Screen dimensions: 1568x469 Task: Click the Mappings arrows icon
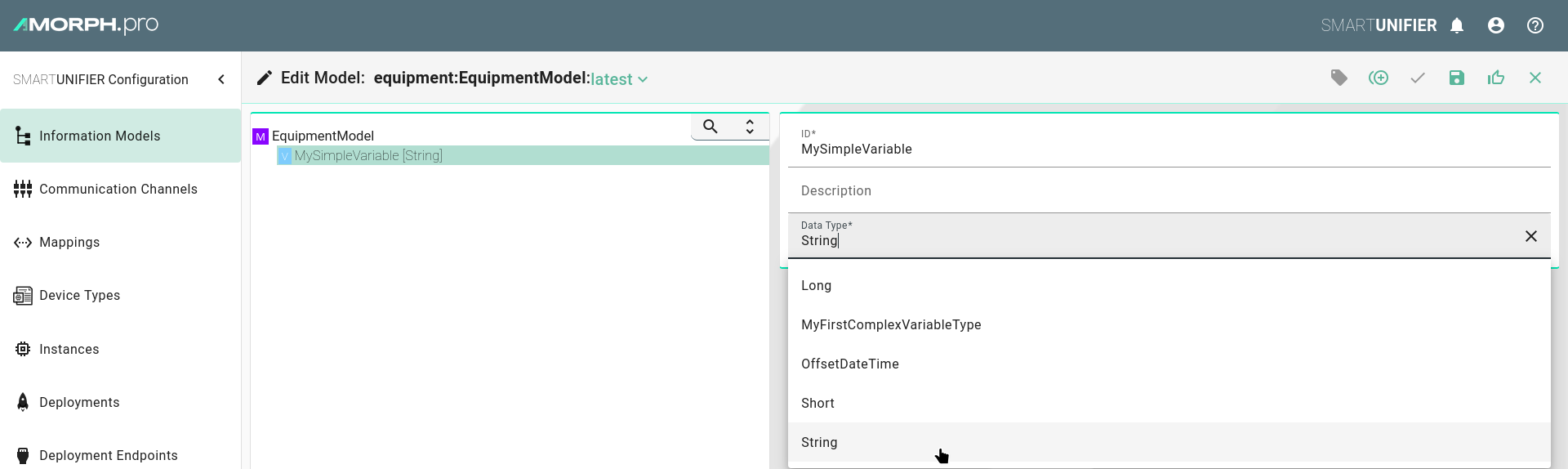point(23,243)
